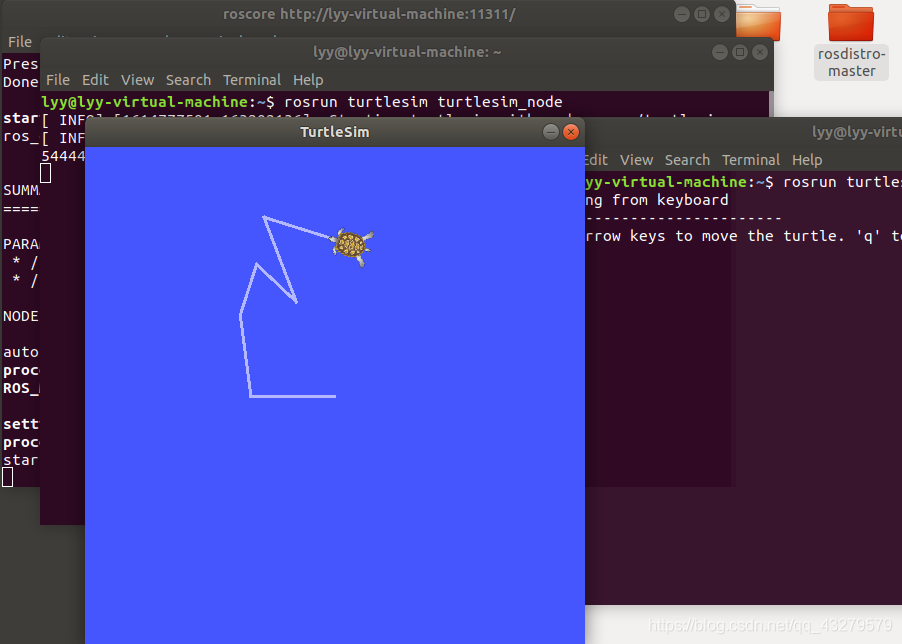Open Search menu in turtlesim_node terminal
Screen dimensions: 902x644
point(188,80)
